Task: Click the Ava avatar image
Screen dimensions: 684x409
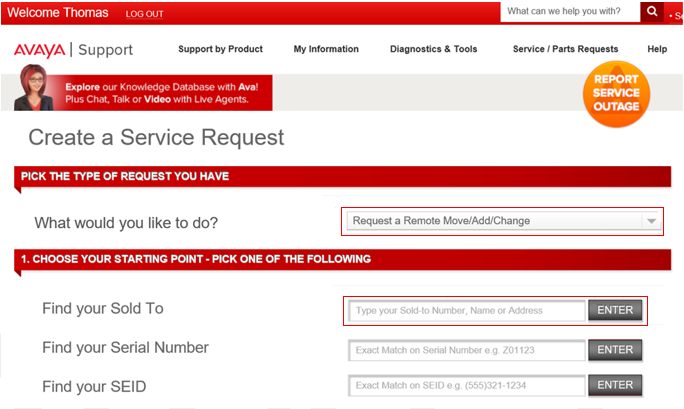Action: pos(34,88)
